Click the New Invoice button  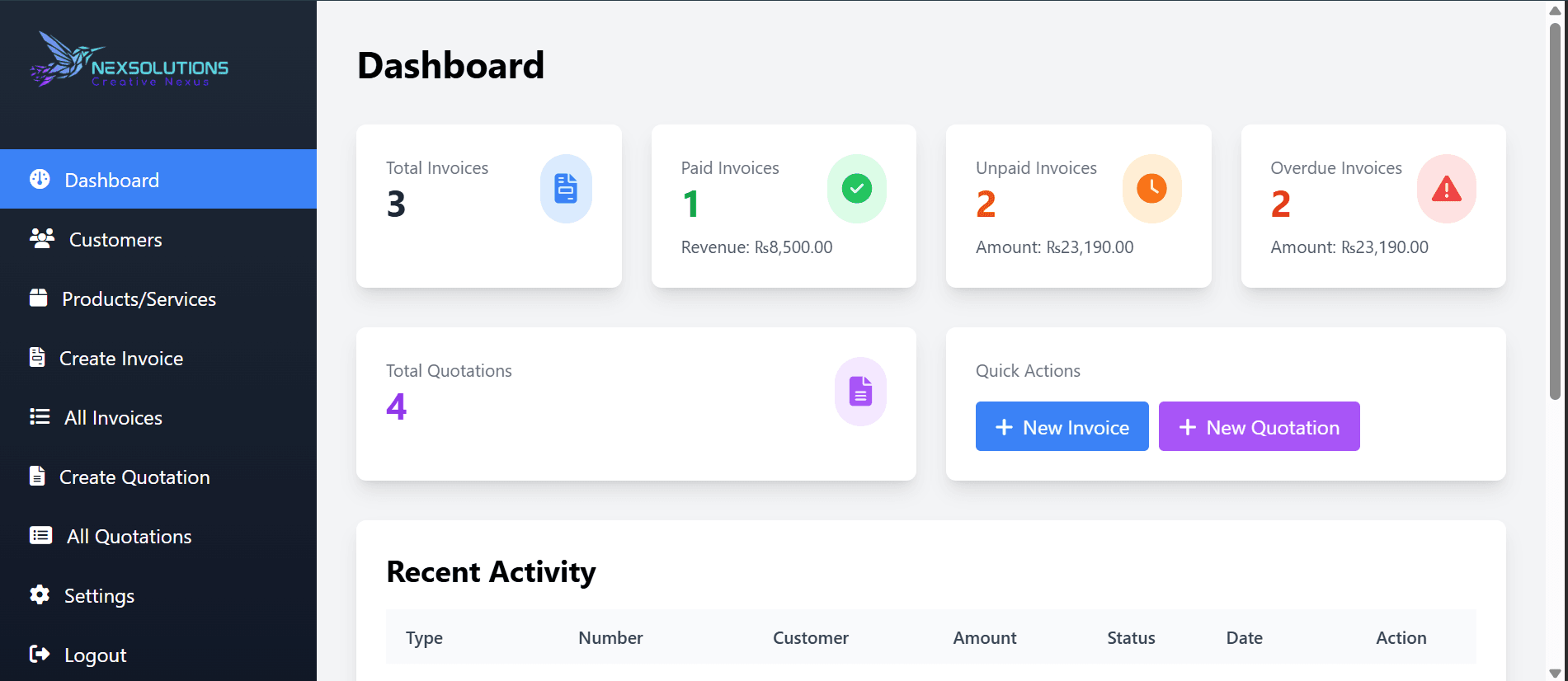[x=1062, y=426]
